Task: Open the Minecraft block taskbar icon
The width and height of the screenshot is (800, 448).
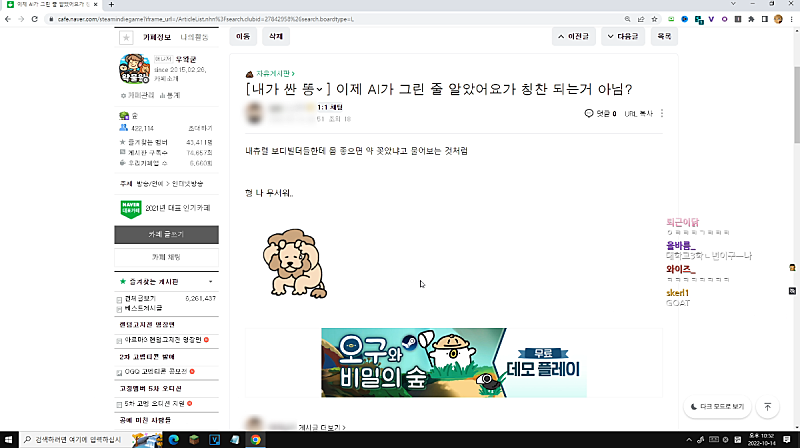Action: pos(194,439)
